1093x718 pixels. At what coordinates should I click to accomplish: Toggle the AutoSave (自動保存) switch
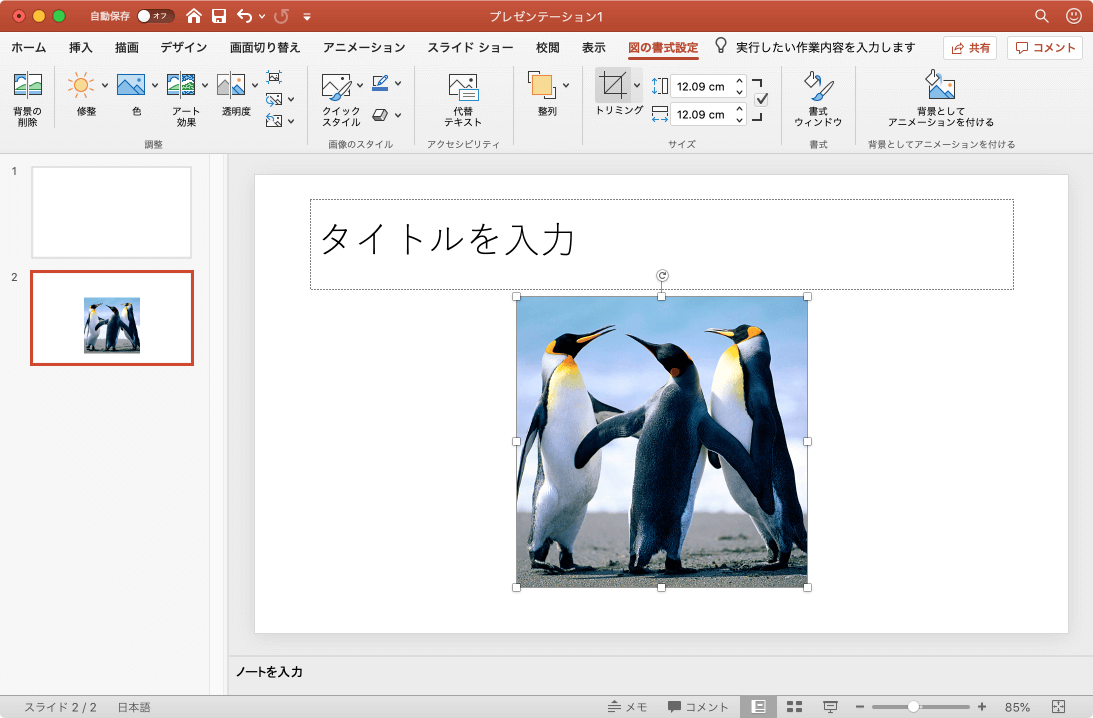click(x=155, y=16)
